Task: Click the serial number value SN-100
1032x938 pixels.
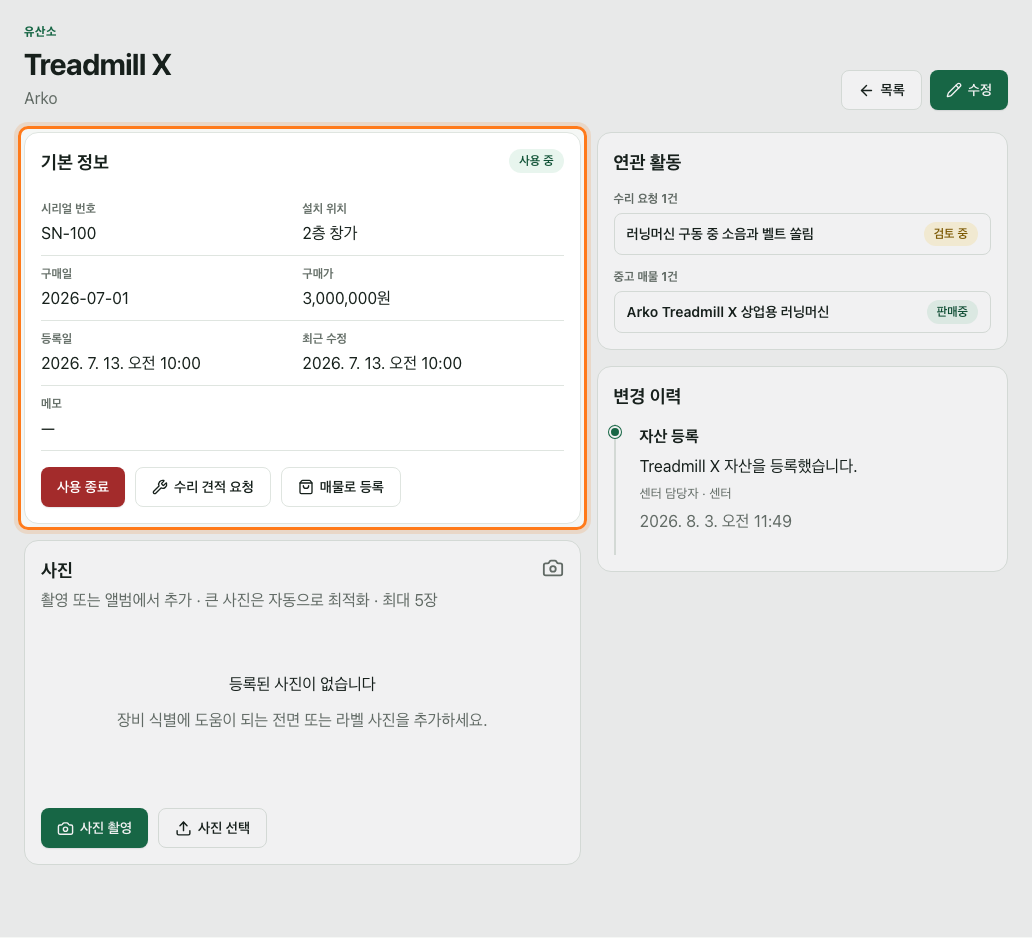Action: pyautogui.click(x=68, y=234)
